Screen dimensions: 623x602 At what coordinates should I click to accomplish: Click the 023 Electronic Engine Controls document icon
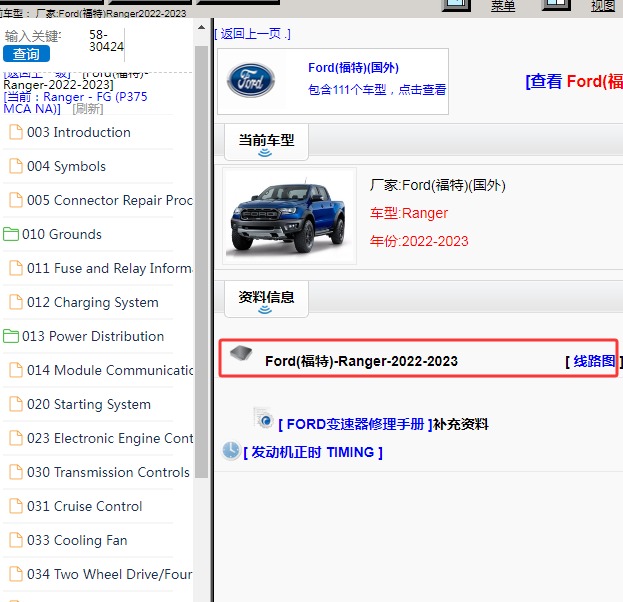click(16, 438)
